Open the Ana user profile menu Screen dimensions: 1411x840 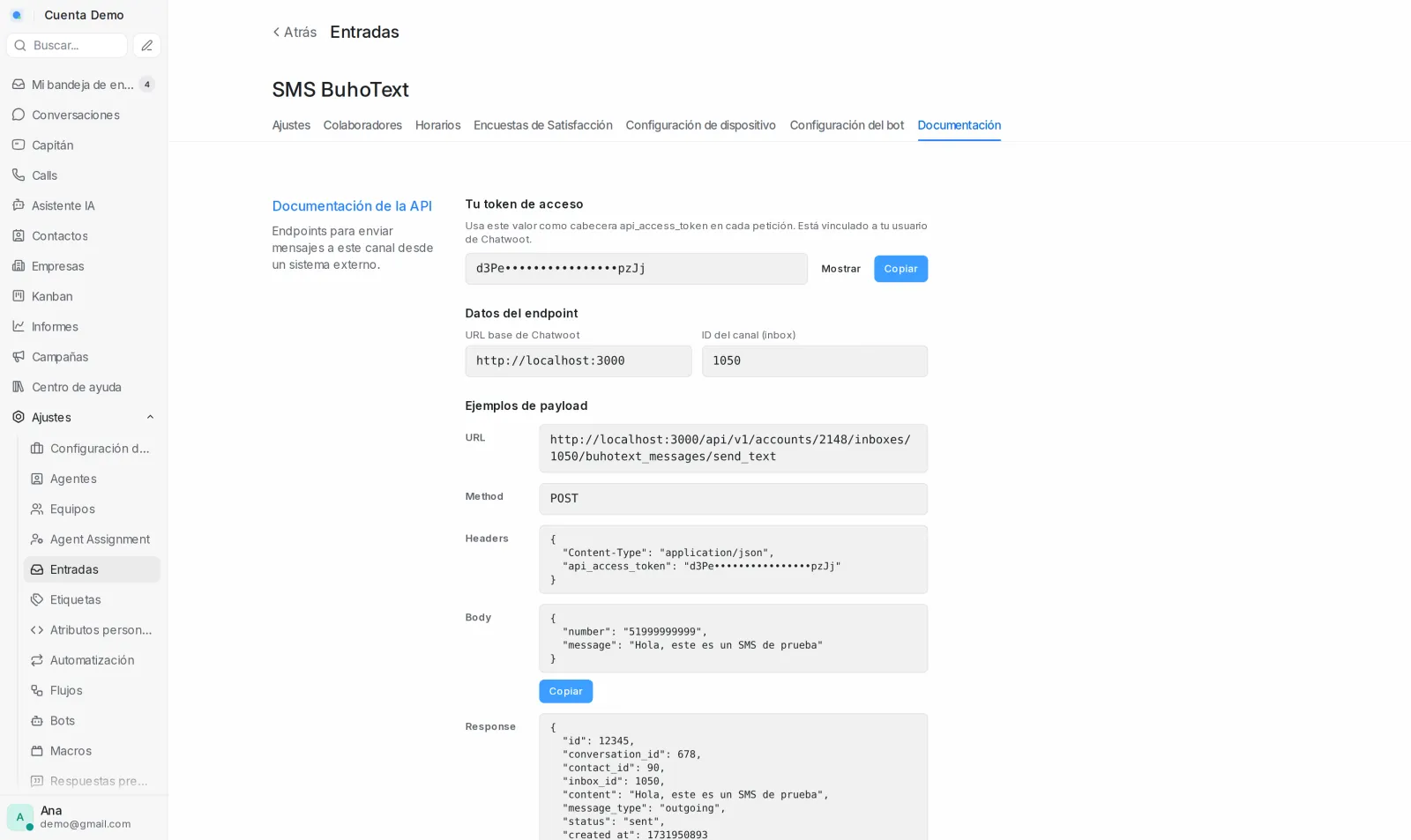point(84,817)
